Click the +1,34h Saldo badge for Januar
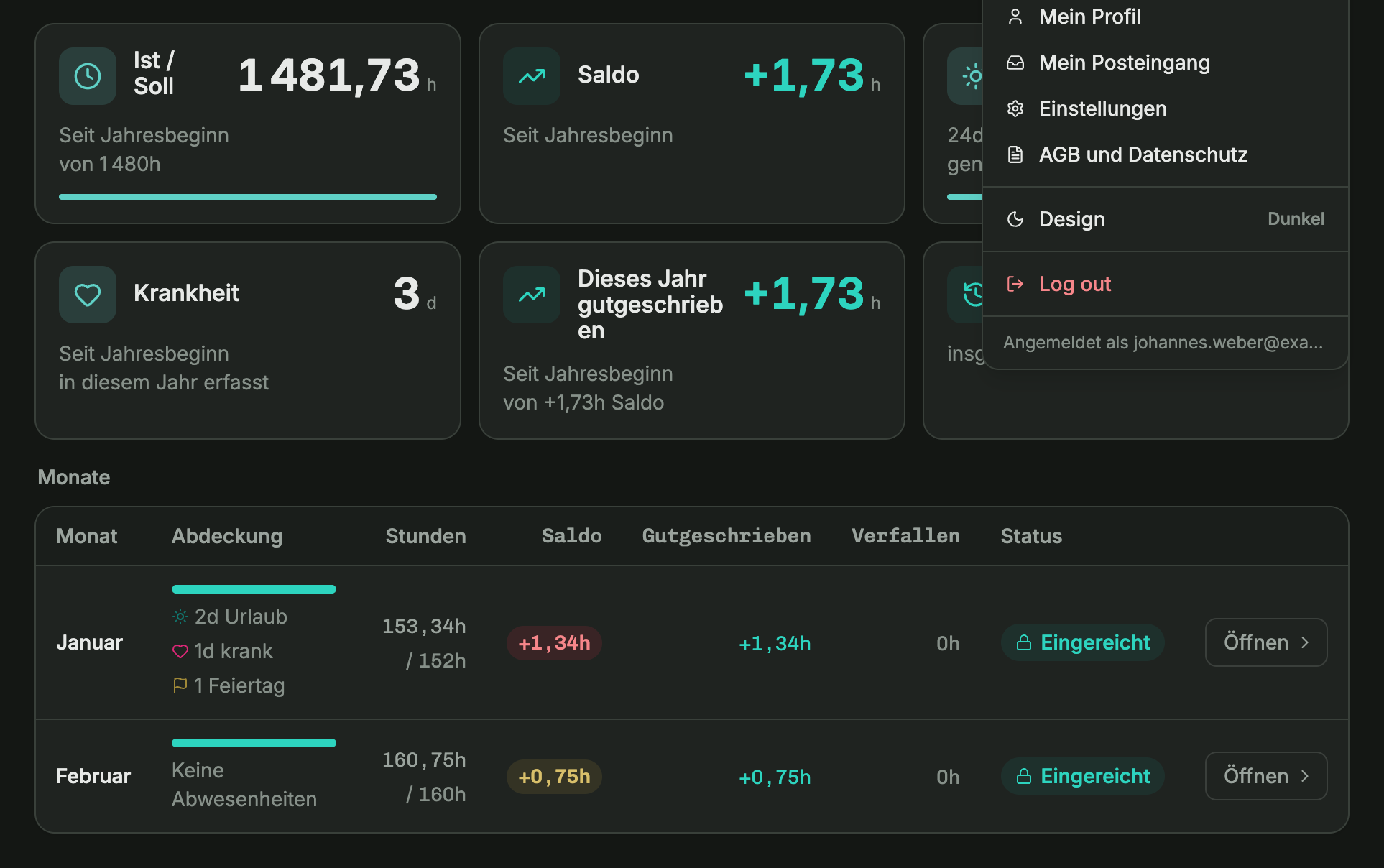 [x=554, y=643]
